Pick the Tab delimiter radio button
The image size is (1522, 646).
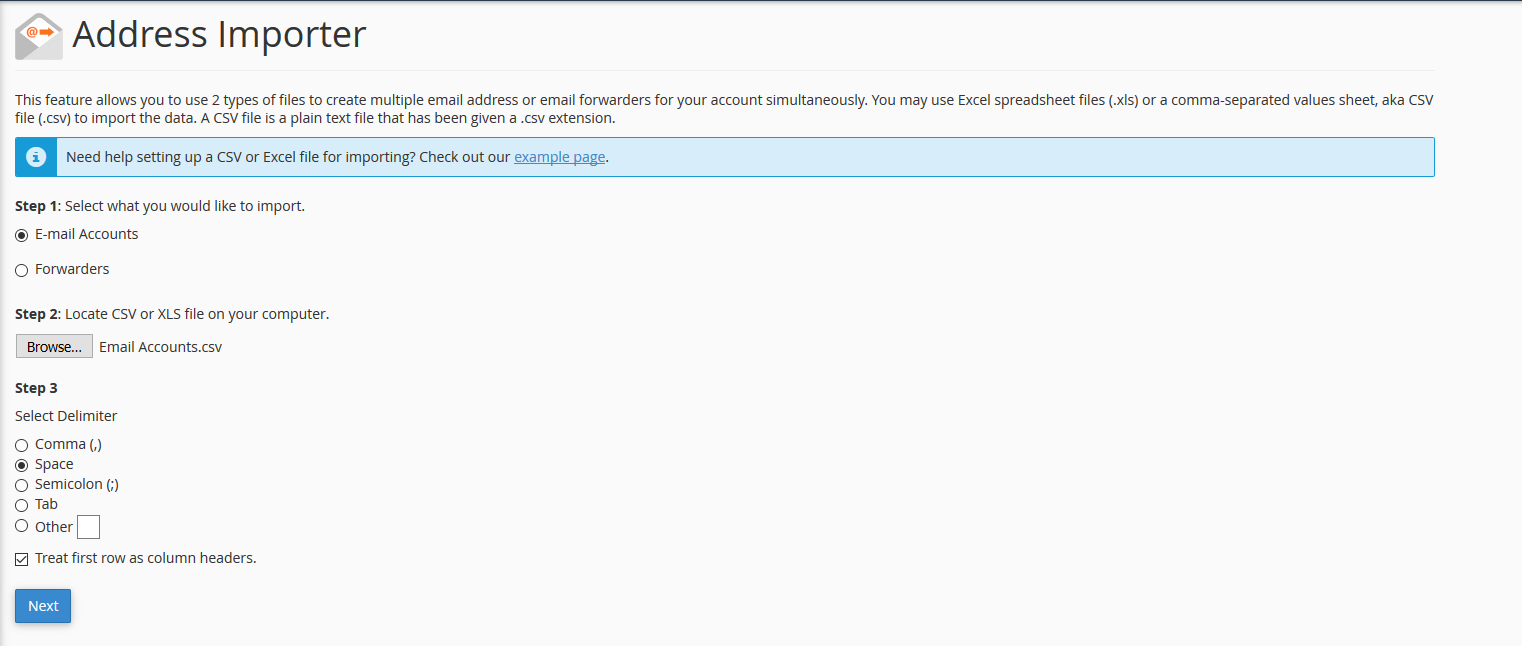point(22,505)
